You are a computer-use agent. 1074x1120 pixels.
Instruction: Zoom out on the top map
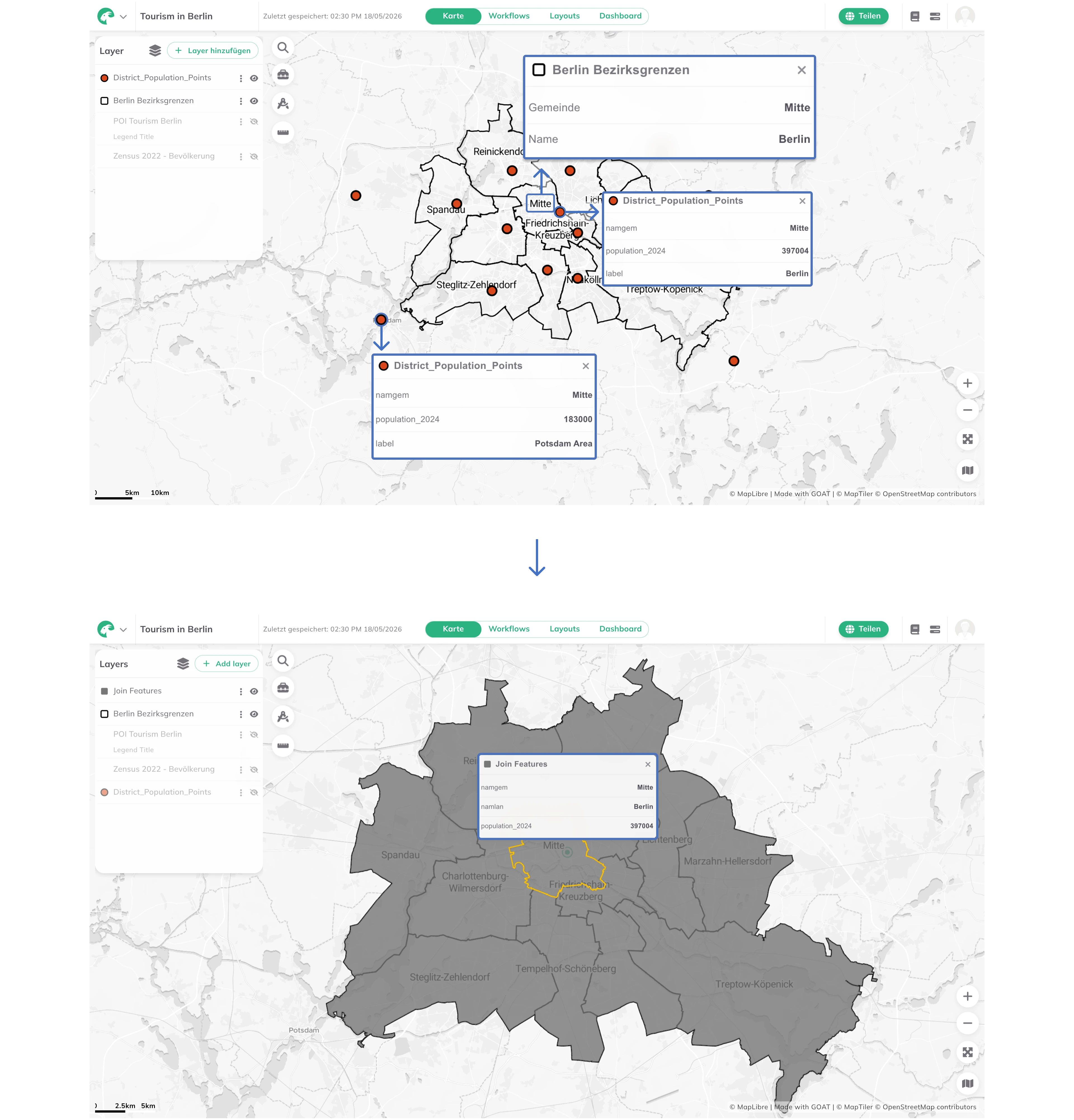pyautogui.click(x=967, y=410)
